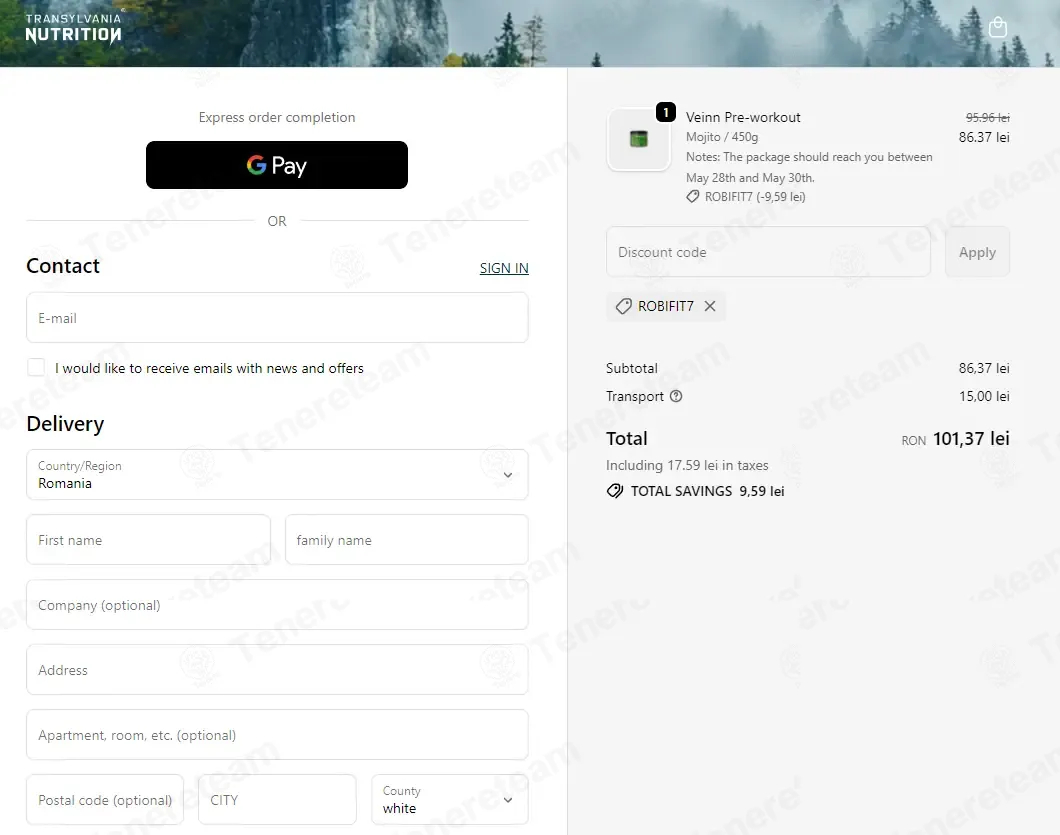This screenshot has height=835, width=1060.
Task: Open the shopping bag cart icon
Action: tap(997, 27)
